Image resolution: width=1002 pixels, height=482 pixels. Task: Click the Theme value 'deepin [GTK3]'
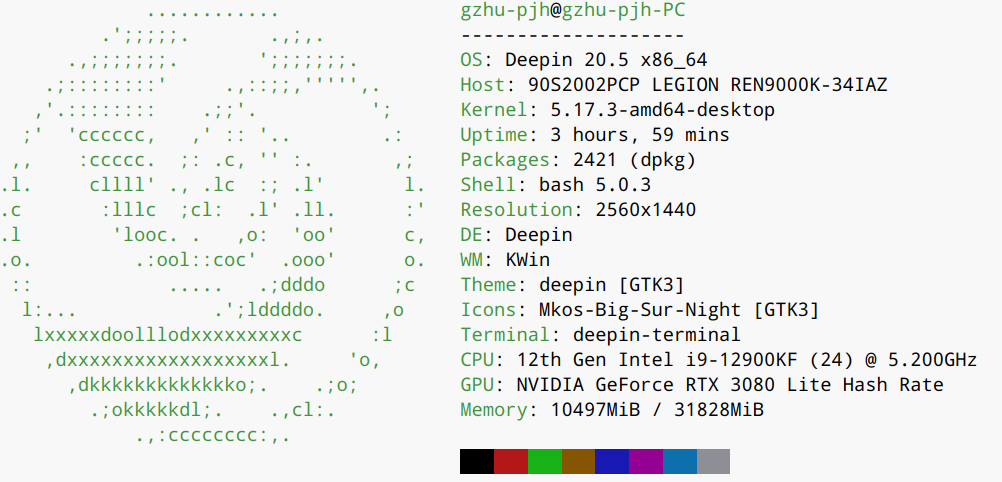pos(612,285)
